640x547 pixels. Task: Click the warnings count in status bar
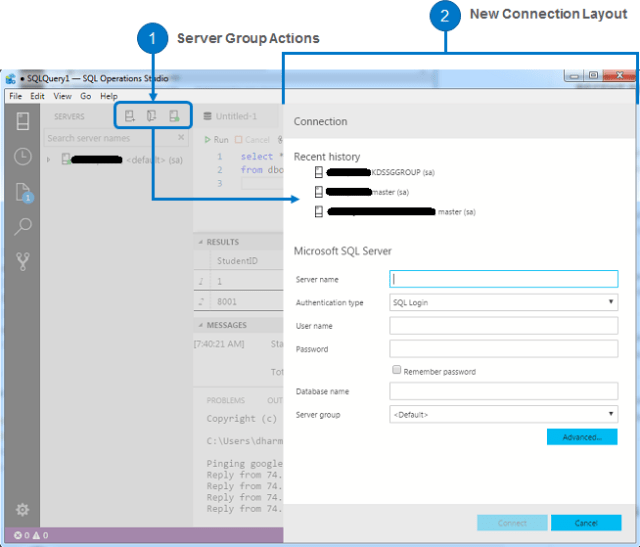click(40, 535)
